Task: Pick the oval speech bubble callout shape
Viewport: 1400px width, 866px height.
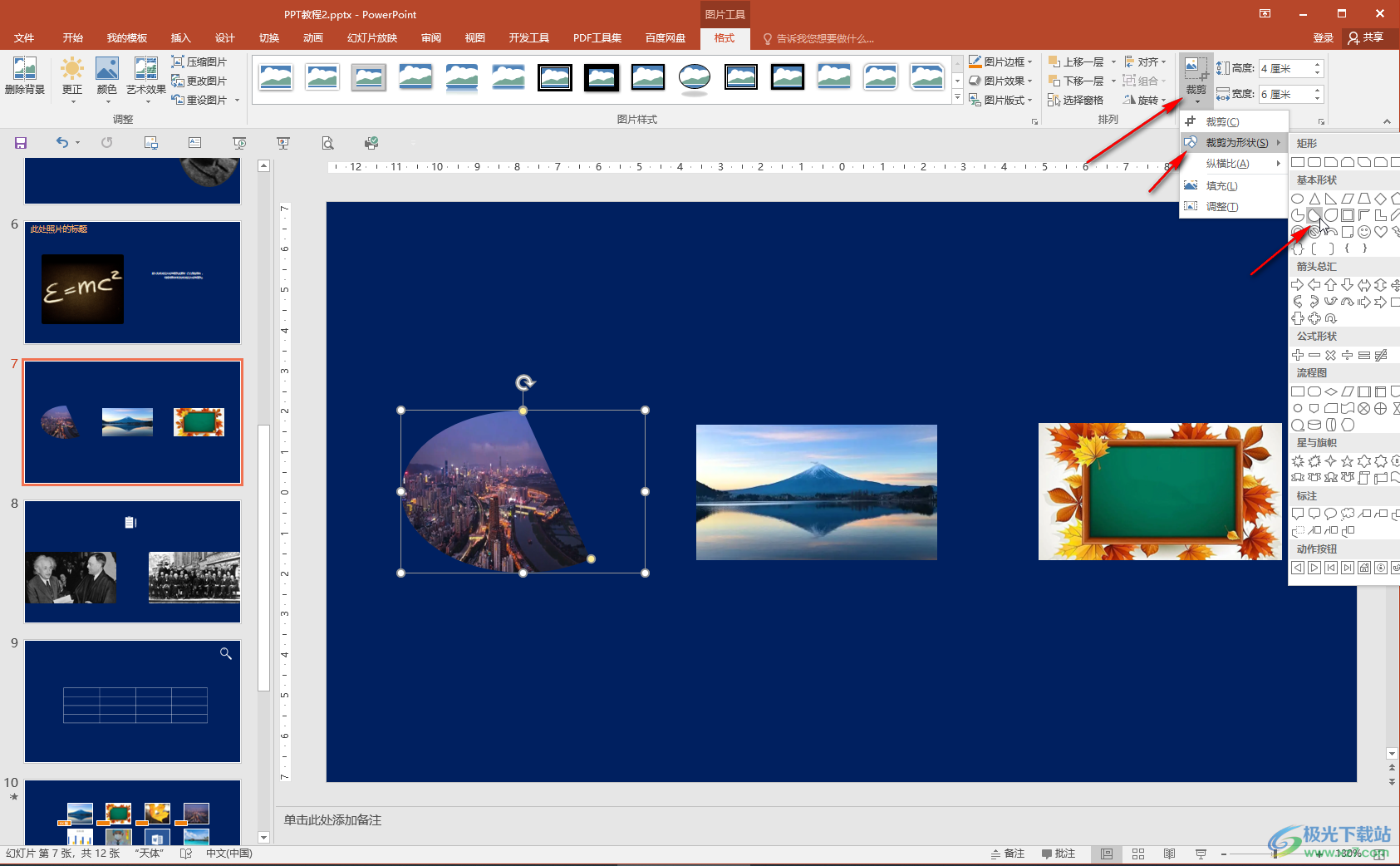Action: (x=1331, y=514)
